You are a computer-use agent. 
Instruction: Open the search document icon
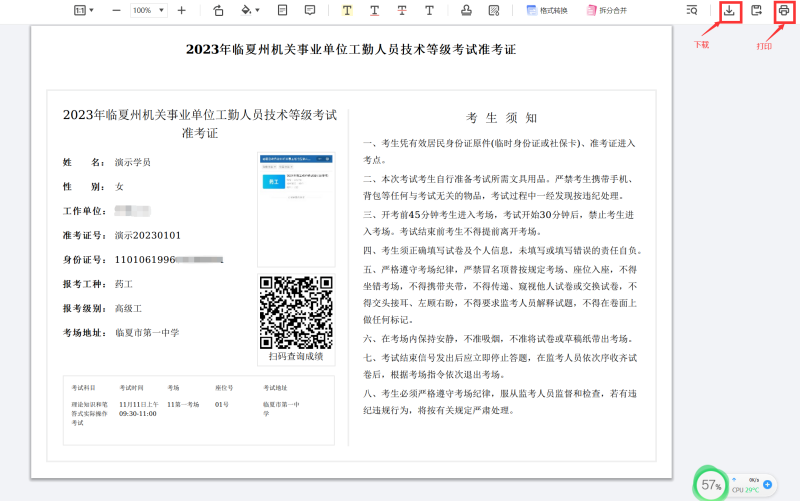pyautogui.click(x=692, y=11)
